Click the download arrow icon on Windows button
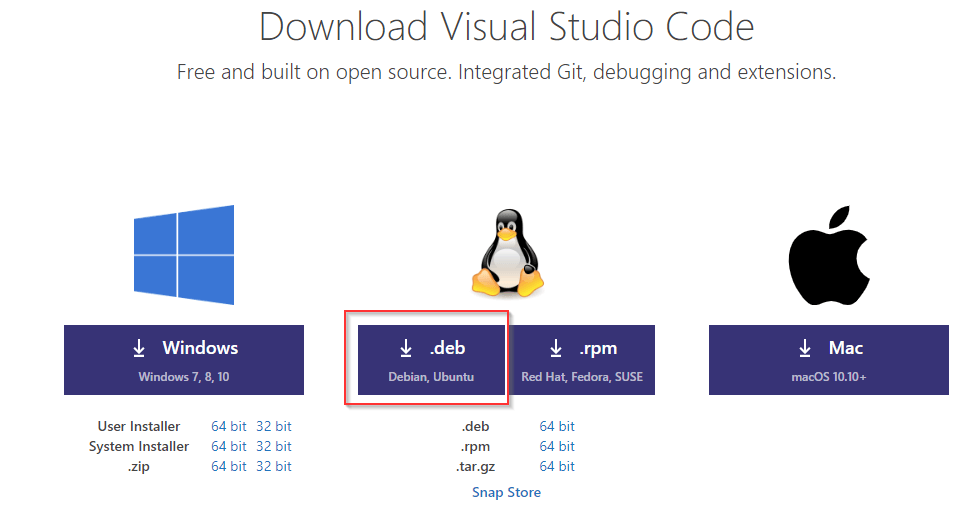970x510 pixels. pyautogui.click(x=139, y=348)
